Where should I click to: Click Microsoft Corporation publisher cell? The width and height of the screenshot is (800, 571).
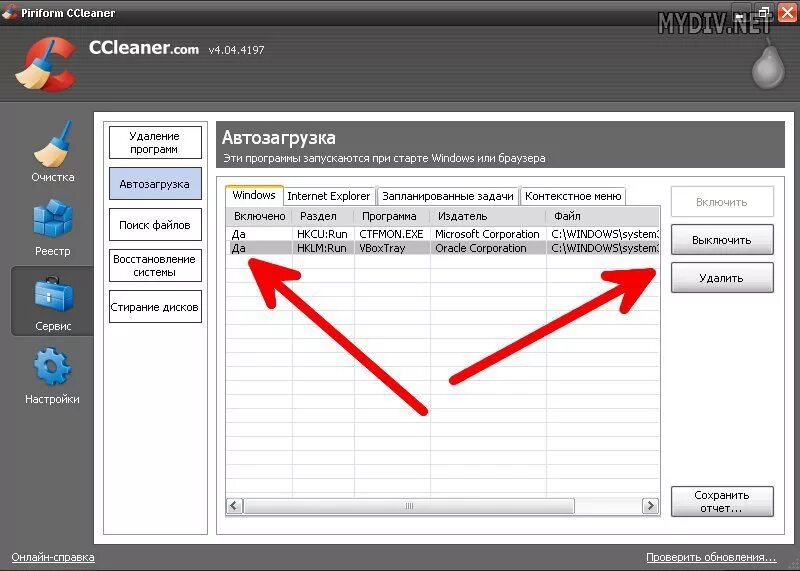pyautogui.click(x=487, y=234)
